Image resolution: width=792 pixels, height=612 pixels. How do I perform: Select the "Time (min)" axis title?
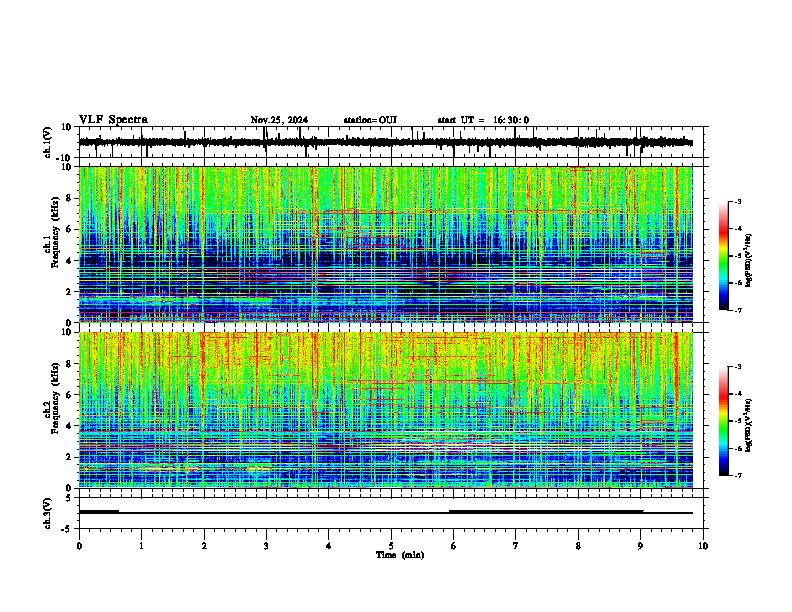[400, 555]
